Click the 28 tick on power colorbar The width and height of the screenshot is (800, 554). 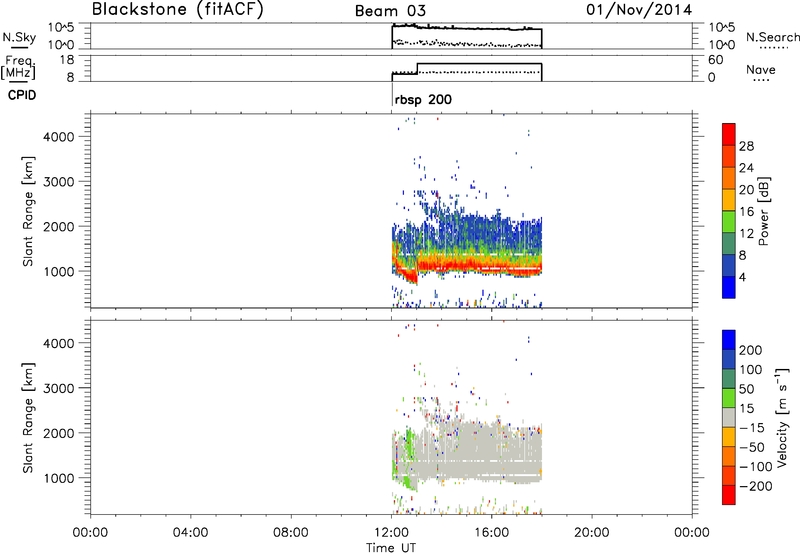[746, 146]
